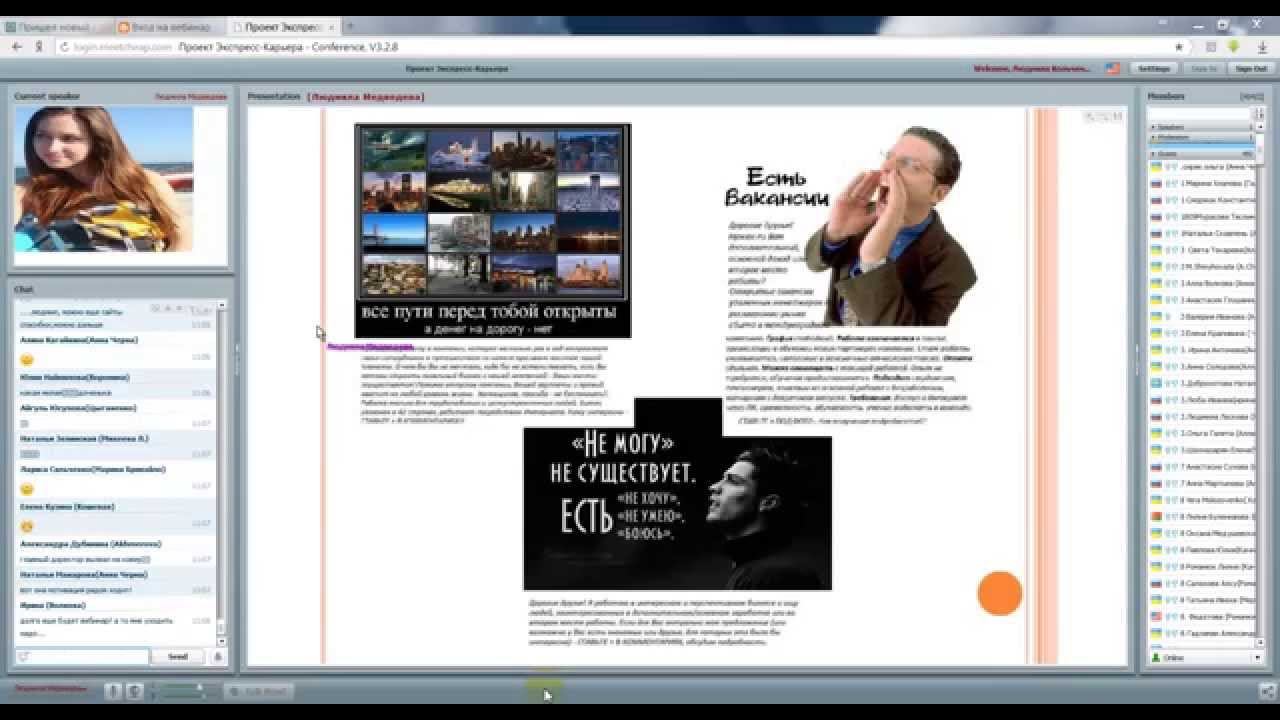
Task: Click the chat message input field
Action: point(82,657)
